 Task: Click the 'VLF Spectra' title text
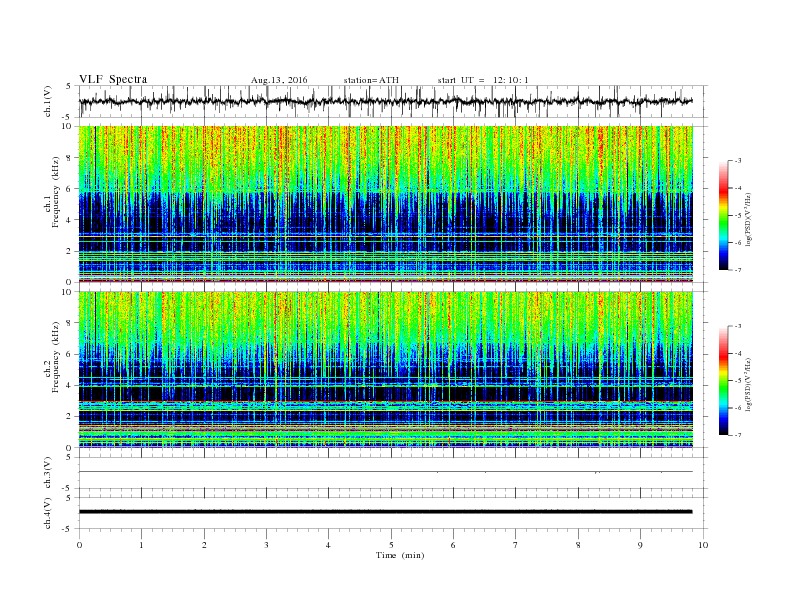(113, 79)
